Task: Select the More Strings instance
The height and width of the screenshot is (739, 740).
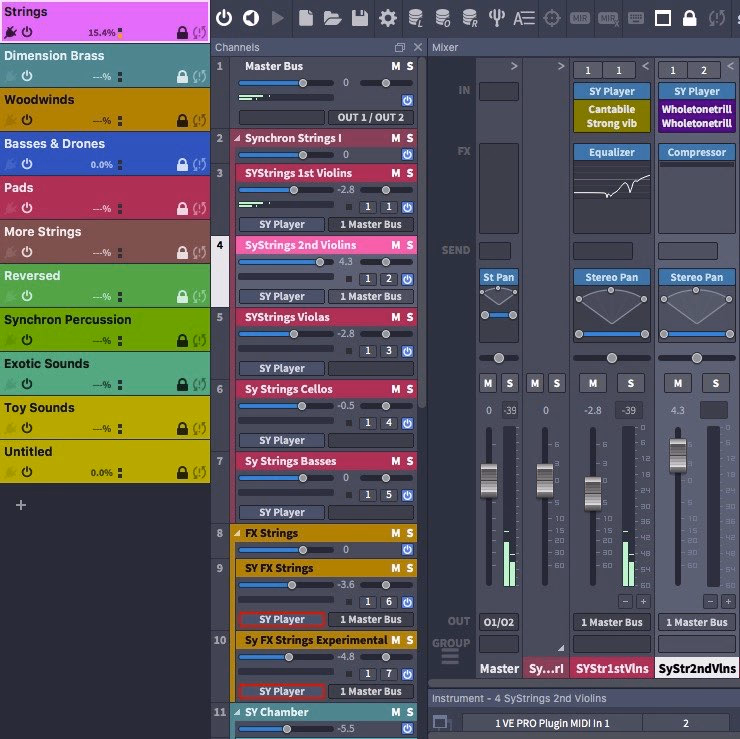Action: [105, 241]
